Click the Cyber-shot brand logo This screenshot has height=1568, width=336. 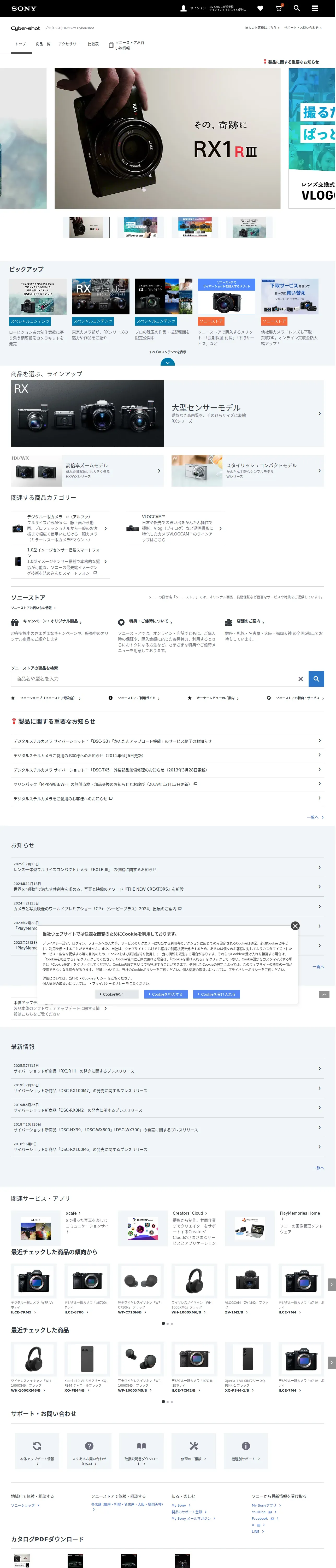26,28
